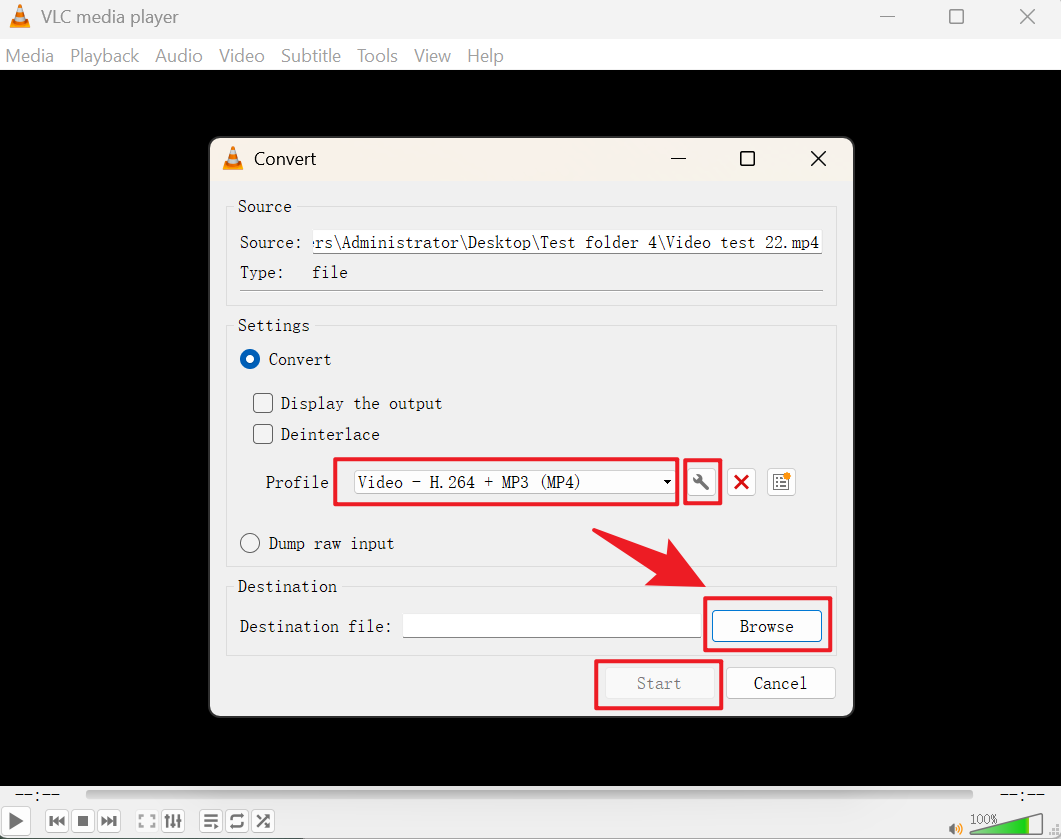This screenshot has width=1061, height=839.
Task: Show extended settings equalizer icon
Action: pyautogui.click(x=173, y=821)
